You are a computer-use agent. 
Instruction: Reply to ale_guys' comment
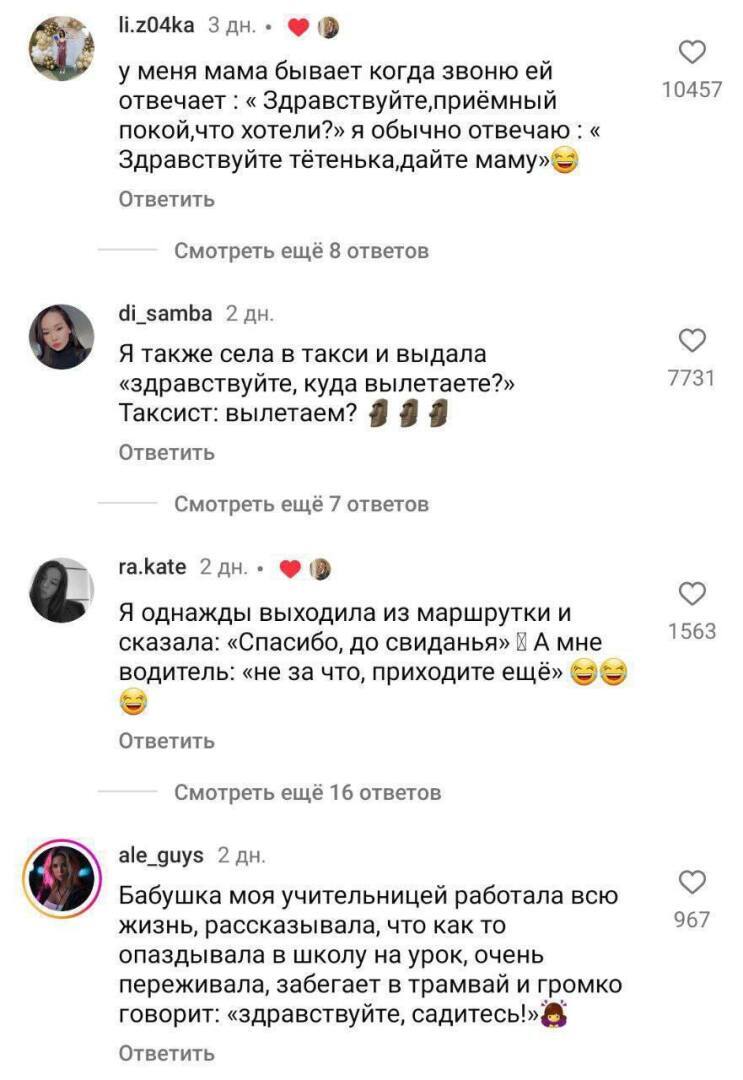[x=167, y=1053]
